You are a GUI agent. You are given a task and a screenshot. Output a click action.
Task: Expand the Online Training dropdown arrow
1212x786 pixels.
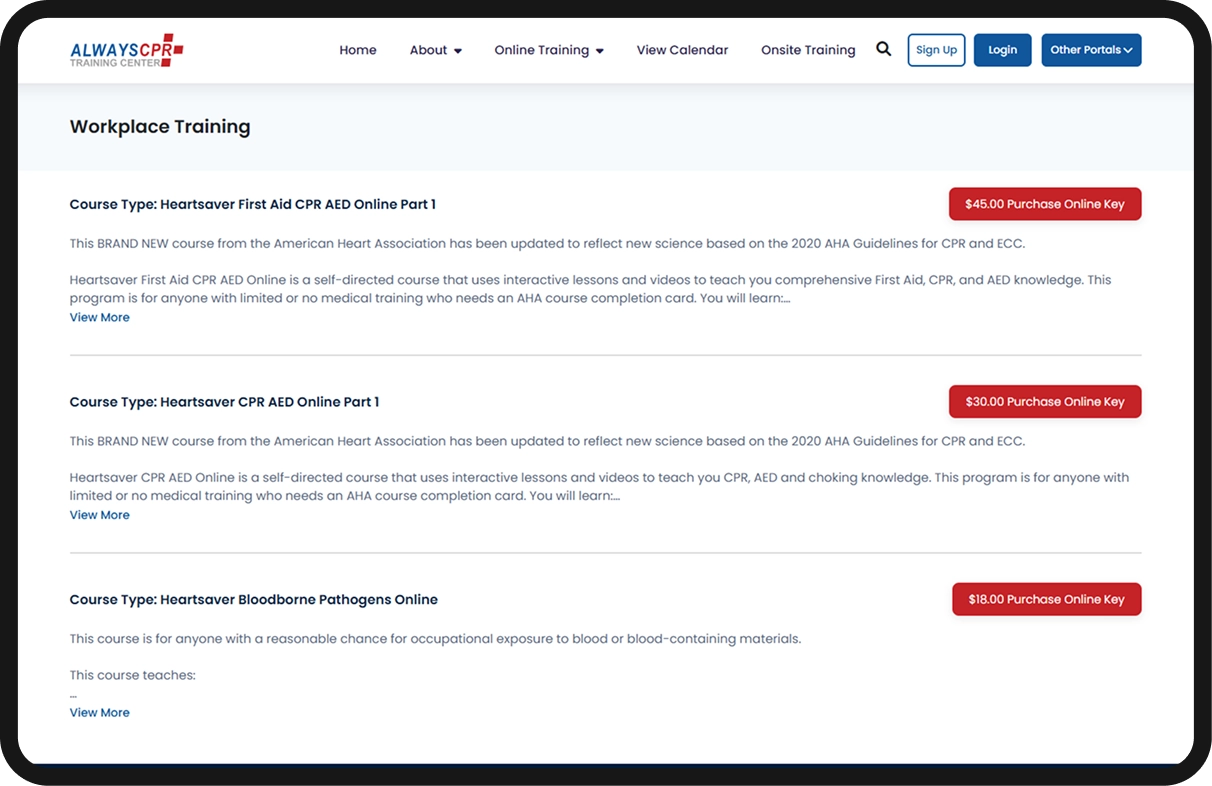point(600,51)
